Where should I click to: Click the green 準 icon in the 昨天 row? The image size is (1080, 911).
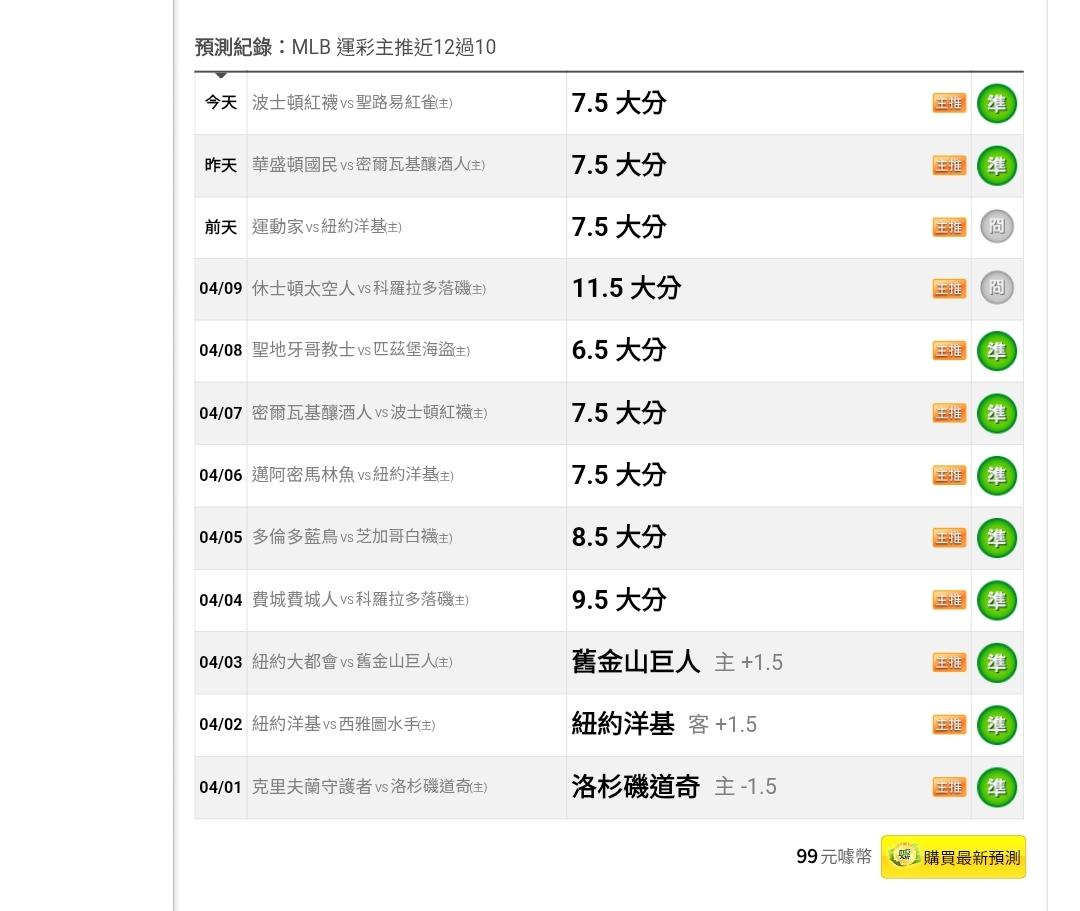click(997, 165)
